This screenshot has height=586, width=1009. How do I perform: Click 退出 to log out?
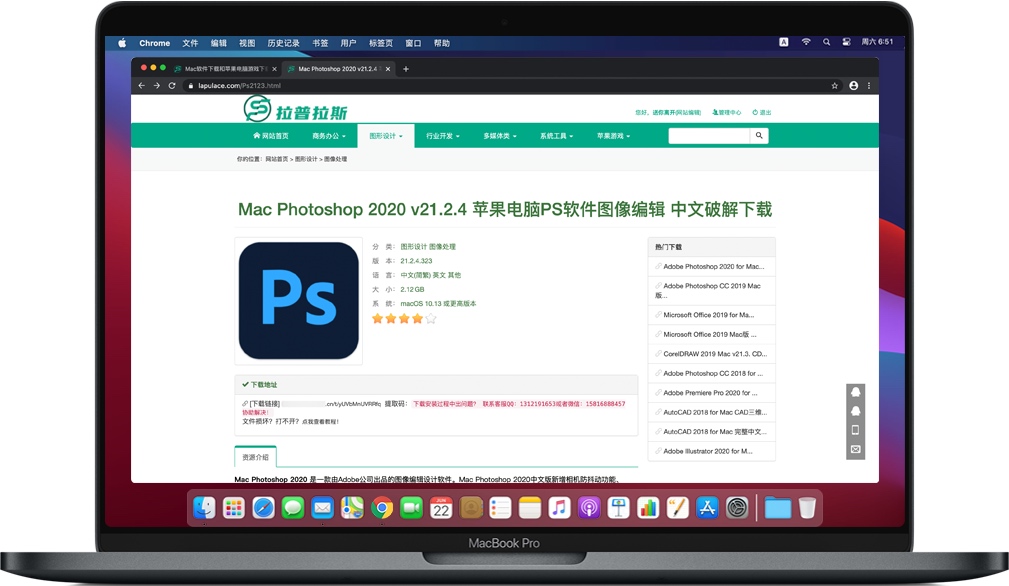[766, 112]
